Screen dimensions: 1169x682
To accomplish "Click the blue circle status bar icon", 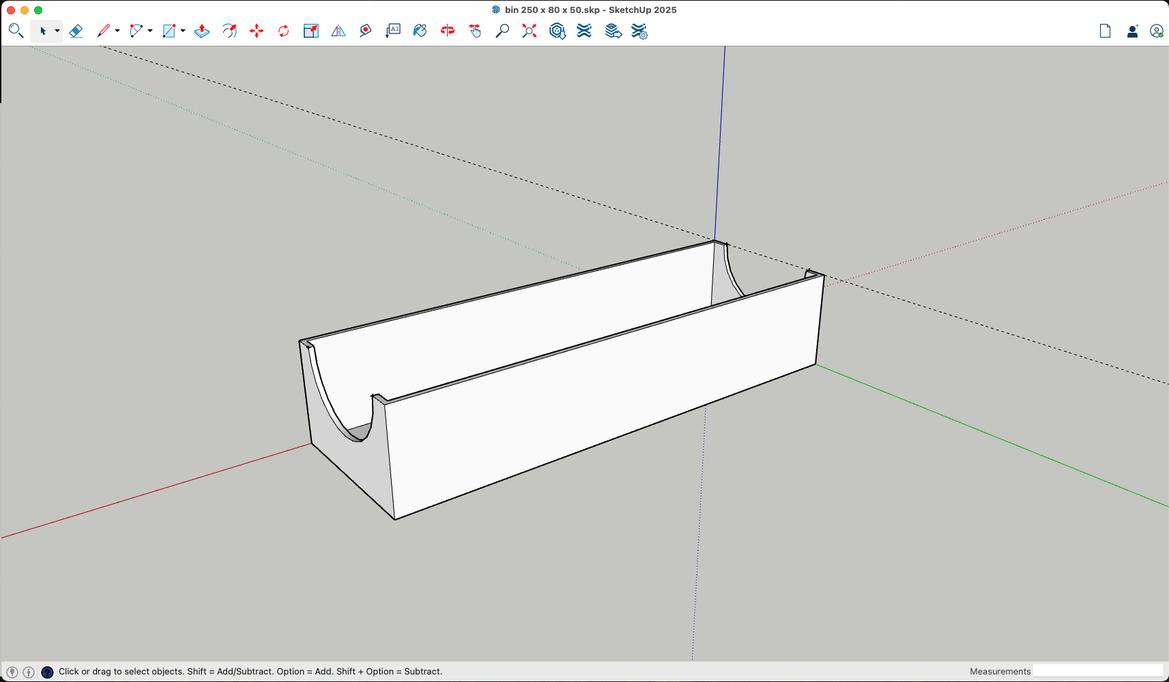I will (47, 672).
